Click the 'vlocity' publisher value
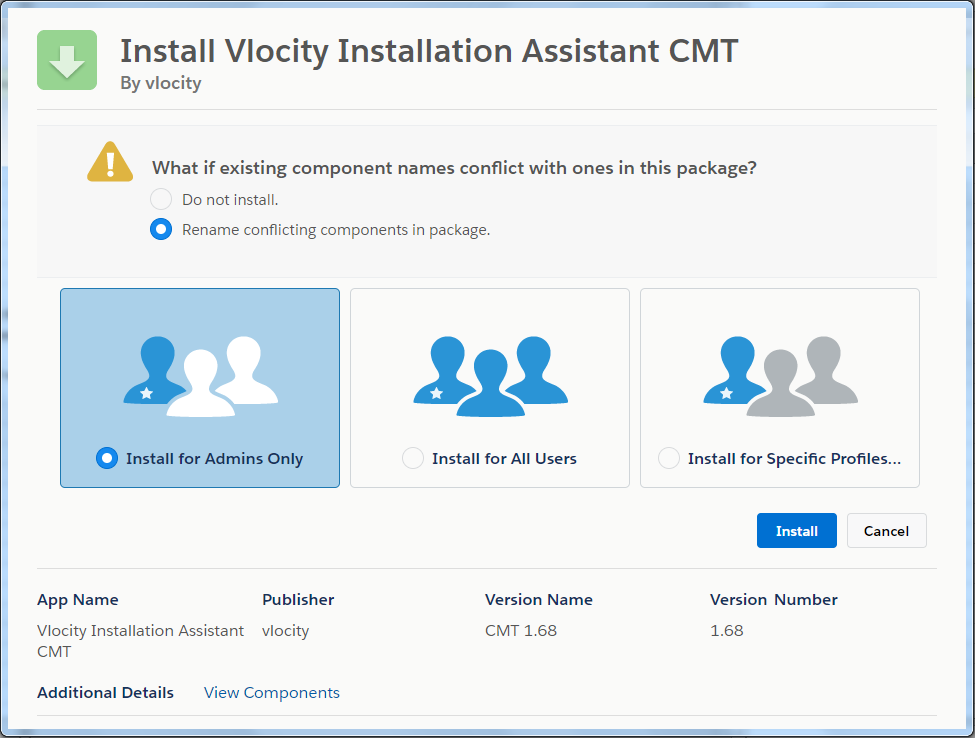The height and width of the screenshot is (738, 975). click(x=285, y=631)
